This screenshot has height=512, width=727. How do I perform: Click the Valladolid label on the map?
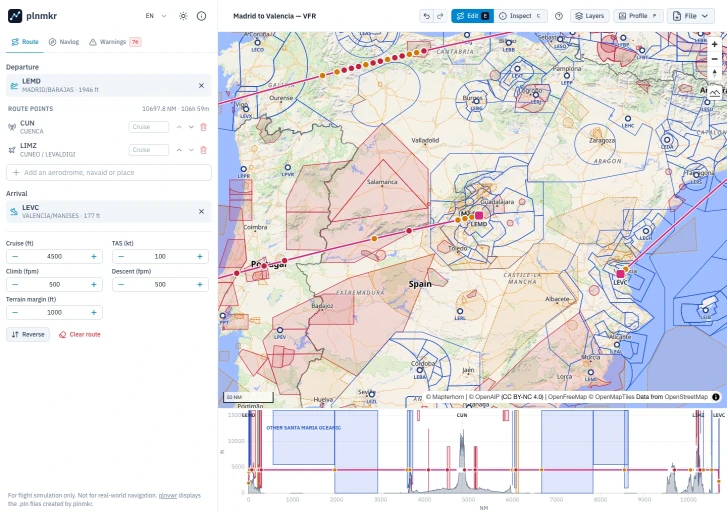pyautogui.click(x=425, y=140)
